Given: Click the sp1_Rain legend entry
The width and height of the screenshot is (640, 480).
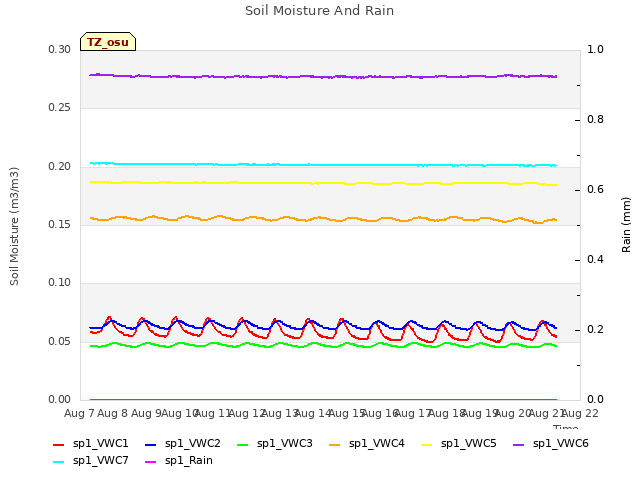Looking at the screenshot, I should (x=179, y=461).
